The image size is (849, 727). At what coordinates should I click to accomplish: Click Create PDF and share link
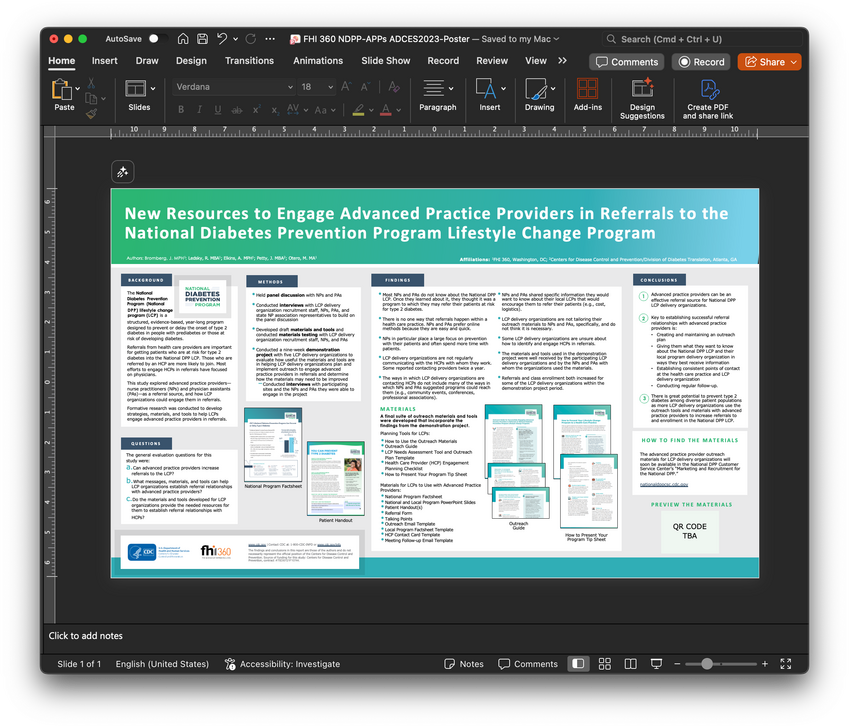[x=709, y=96]
